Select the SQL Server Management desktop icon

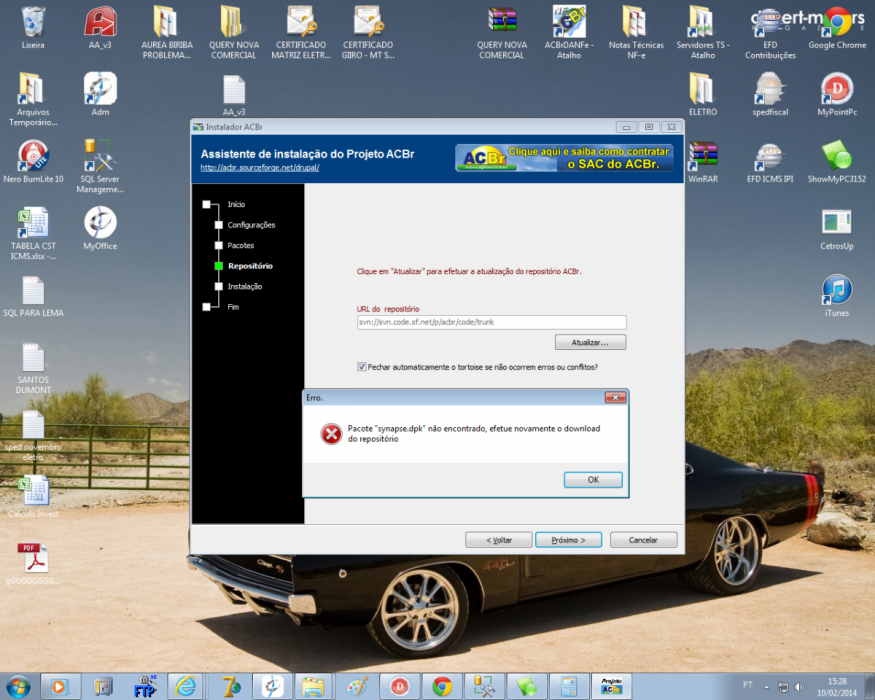[x=100, y=166]
